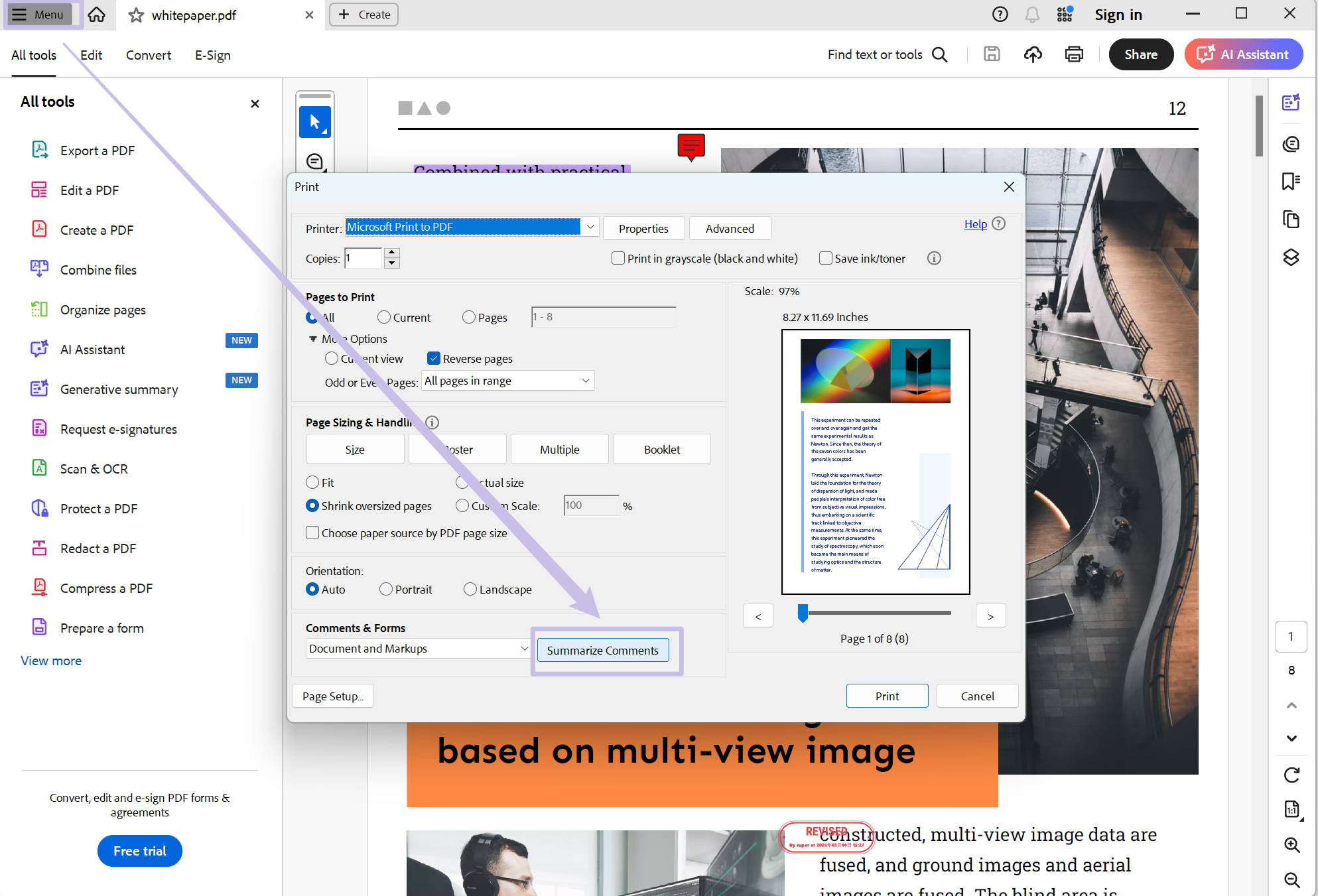Select Current page radio button

[x=383, y=317]
